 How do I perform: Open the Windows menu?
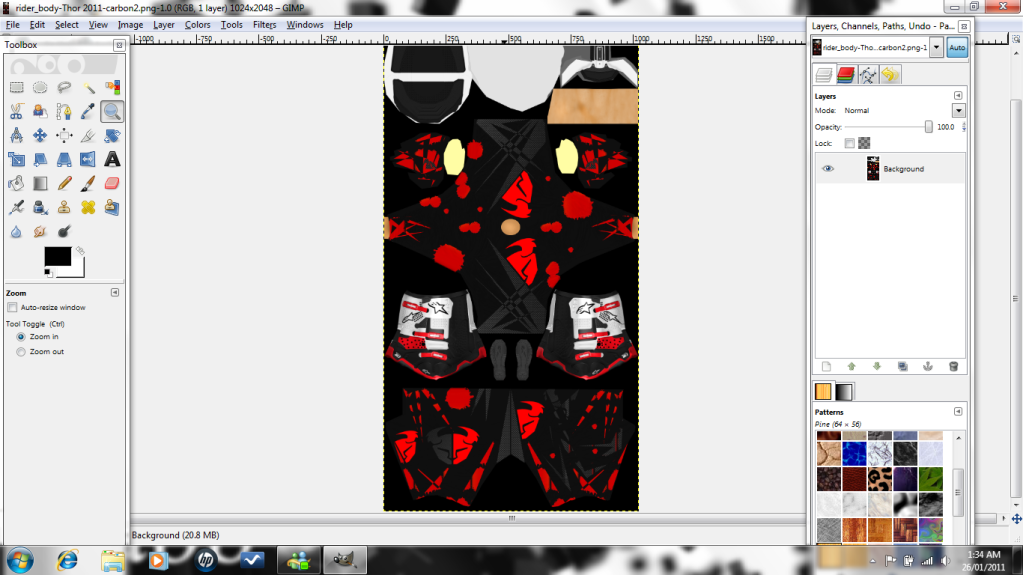pyautogui.click(x=305, y=25)
